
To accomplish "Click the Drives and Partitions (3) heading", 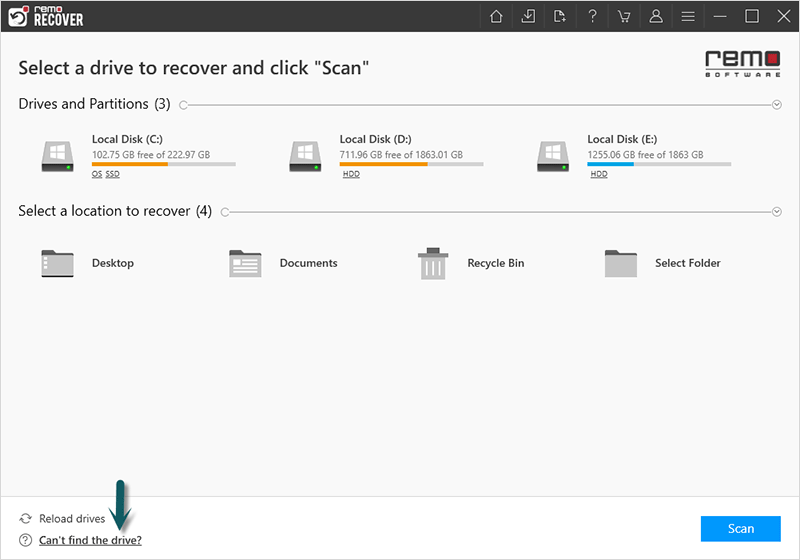I will (x=94, y=104).
